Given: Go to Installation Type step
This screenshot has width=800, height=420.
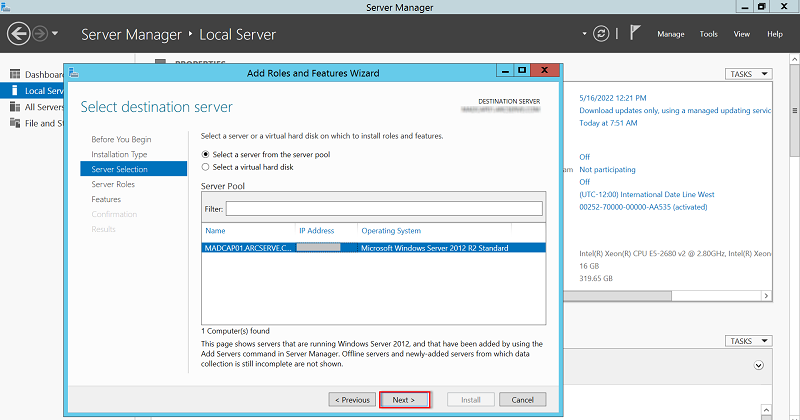Looking at the screenshot, I should click(x=119, y=154).
